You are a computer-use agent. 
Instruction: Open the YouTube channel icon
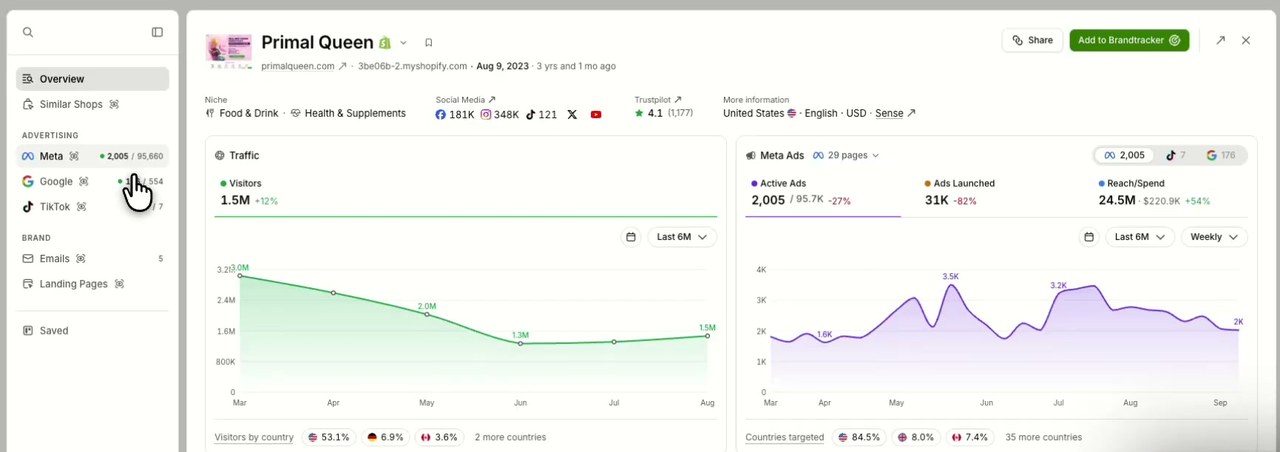pyautogui.click(x=596, y=114)
